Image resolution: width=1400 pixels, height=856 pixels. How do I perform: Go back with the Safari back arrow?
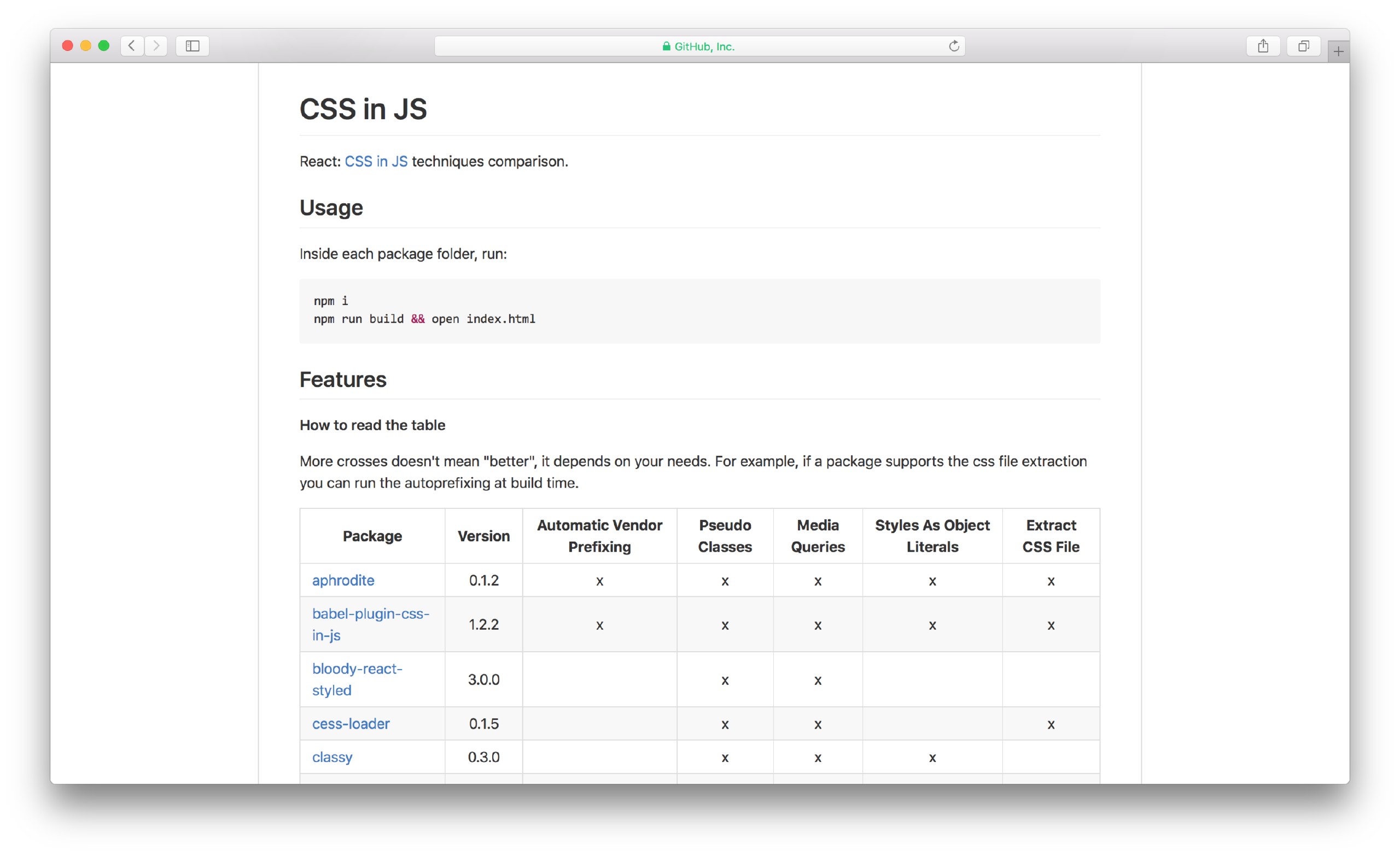(x=132, y=45)
